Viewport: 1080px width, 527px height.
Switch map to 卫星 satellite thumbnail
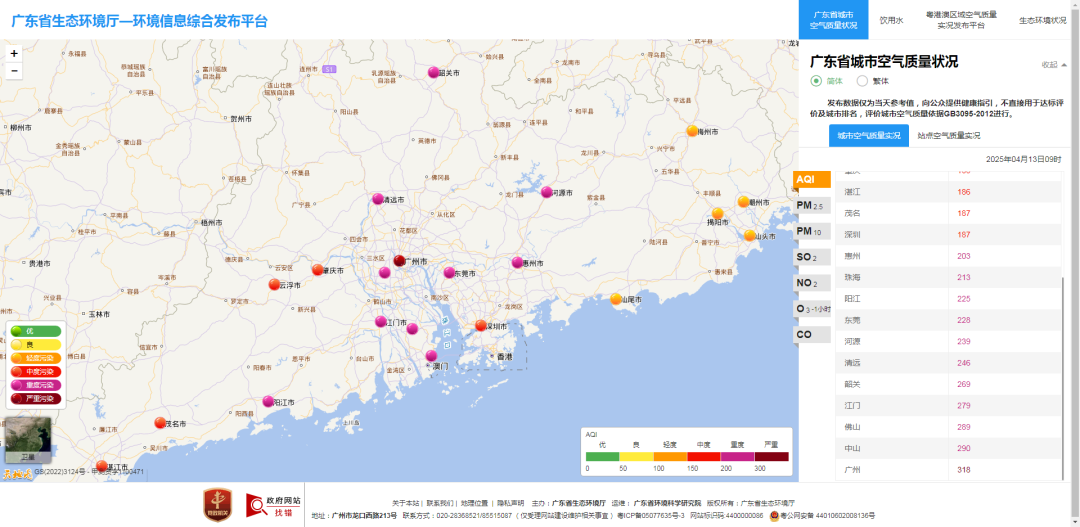(x=28, y=441)
